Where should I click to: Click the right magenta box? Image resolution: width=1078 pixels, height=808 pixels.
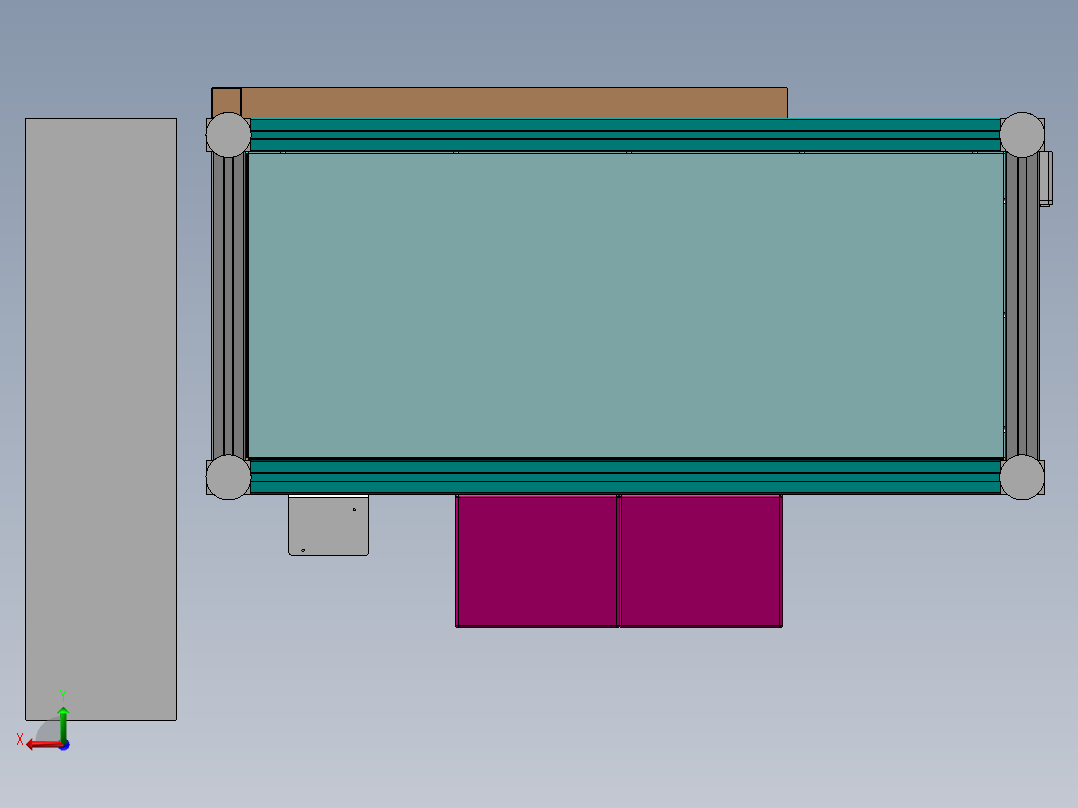coord(701,560)
